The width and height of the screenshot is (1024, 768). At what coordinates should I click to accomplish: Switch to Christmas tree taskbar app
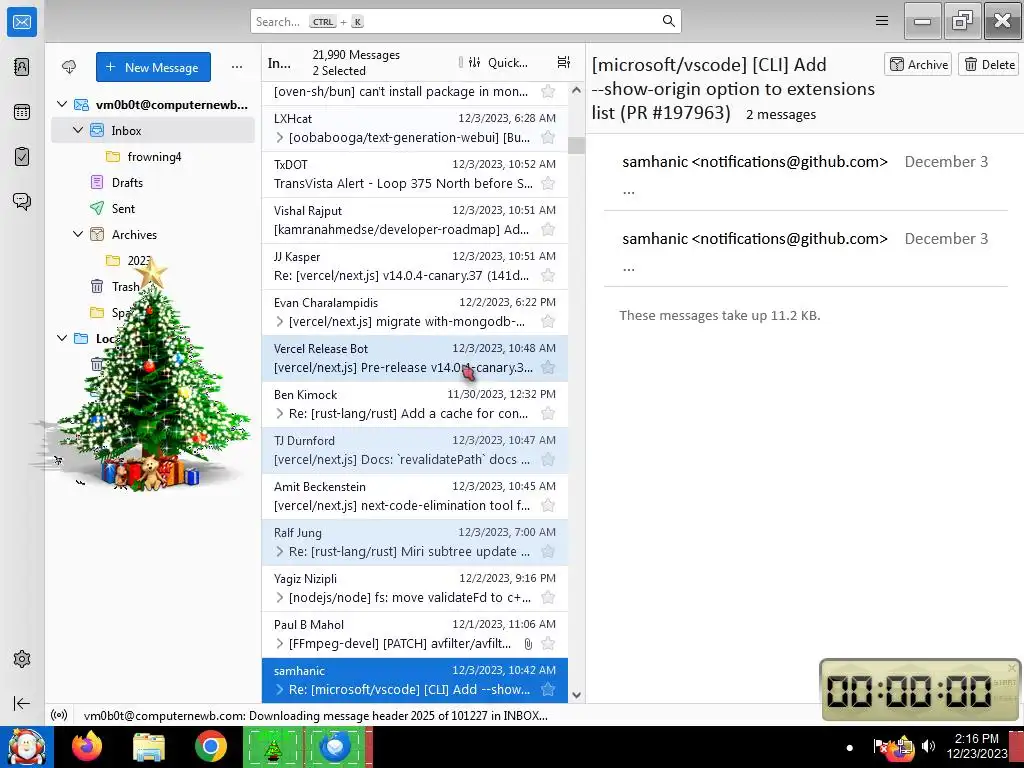(274, 747)
